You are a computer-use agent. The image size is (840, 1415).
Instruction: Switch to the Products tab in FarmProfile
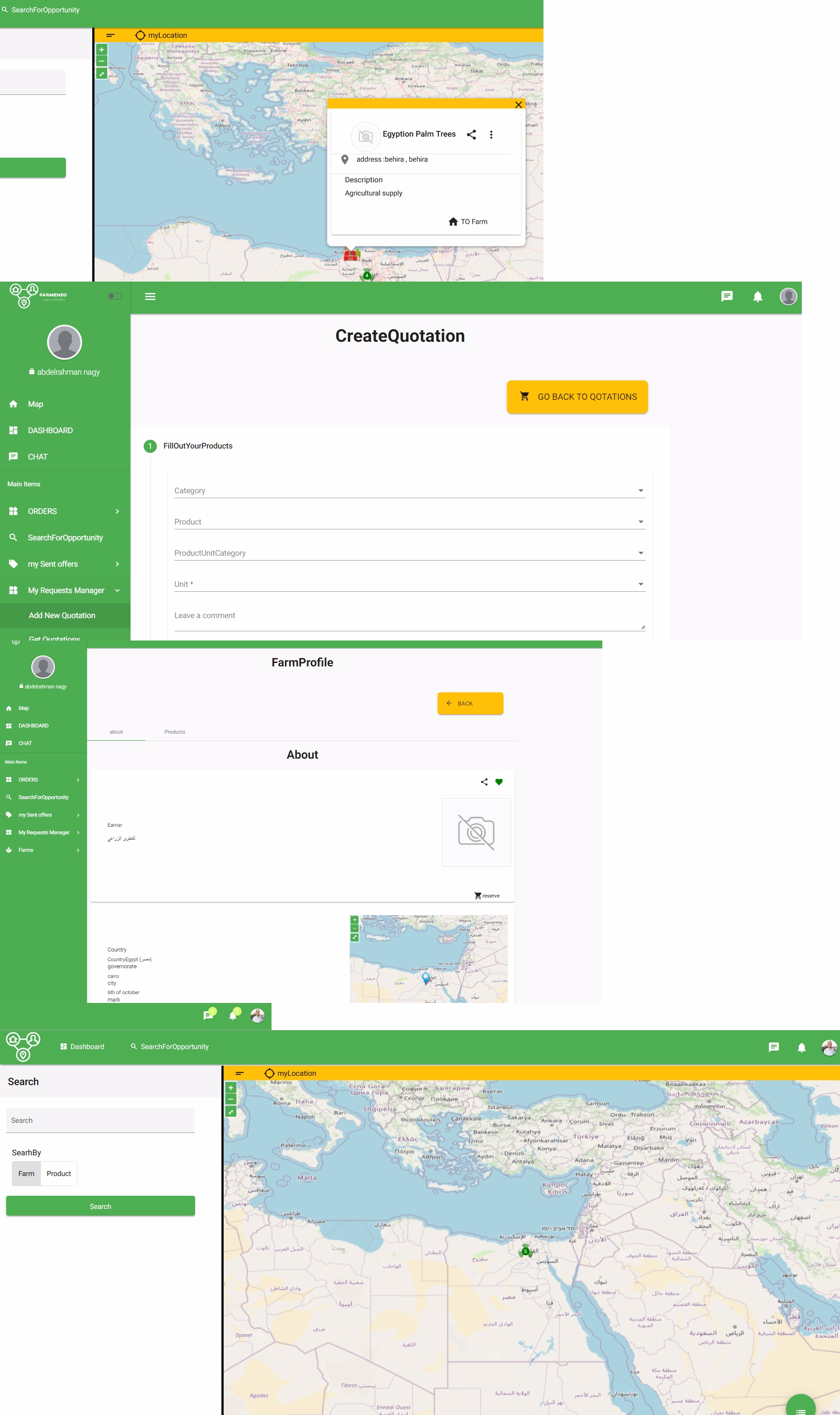(x=175, y=732)
